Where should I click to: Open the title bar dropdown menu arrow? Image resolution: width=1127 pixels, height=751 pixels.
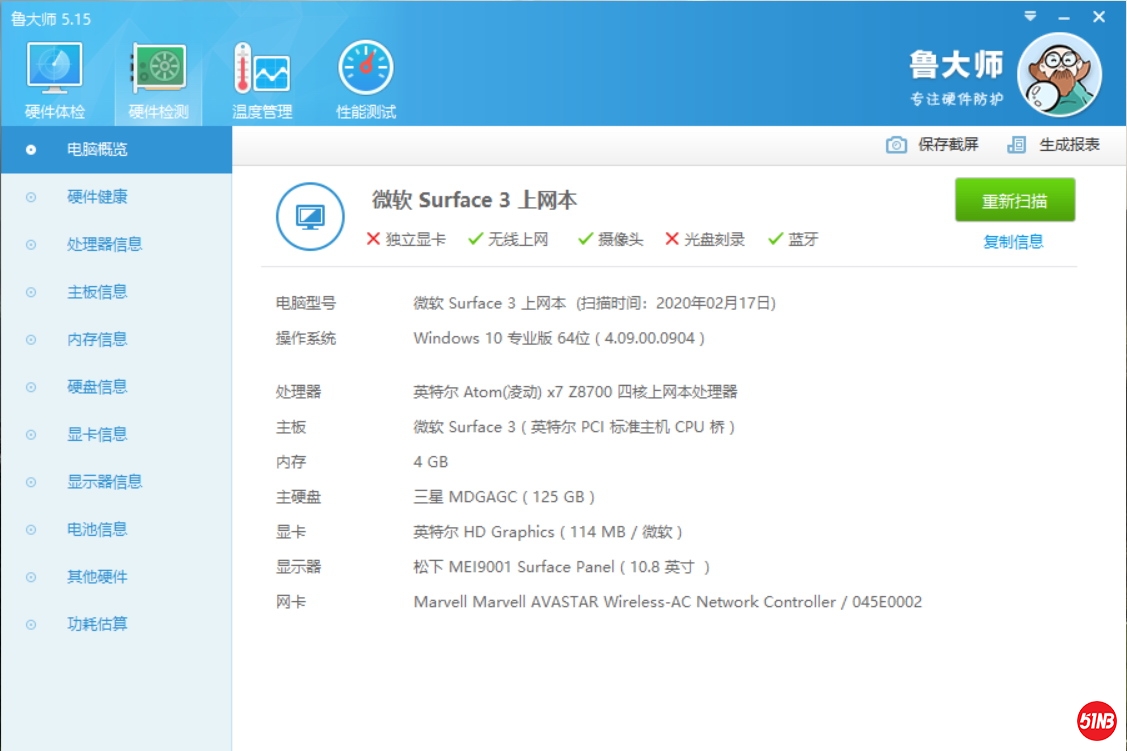[1031, 17]
